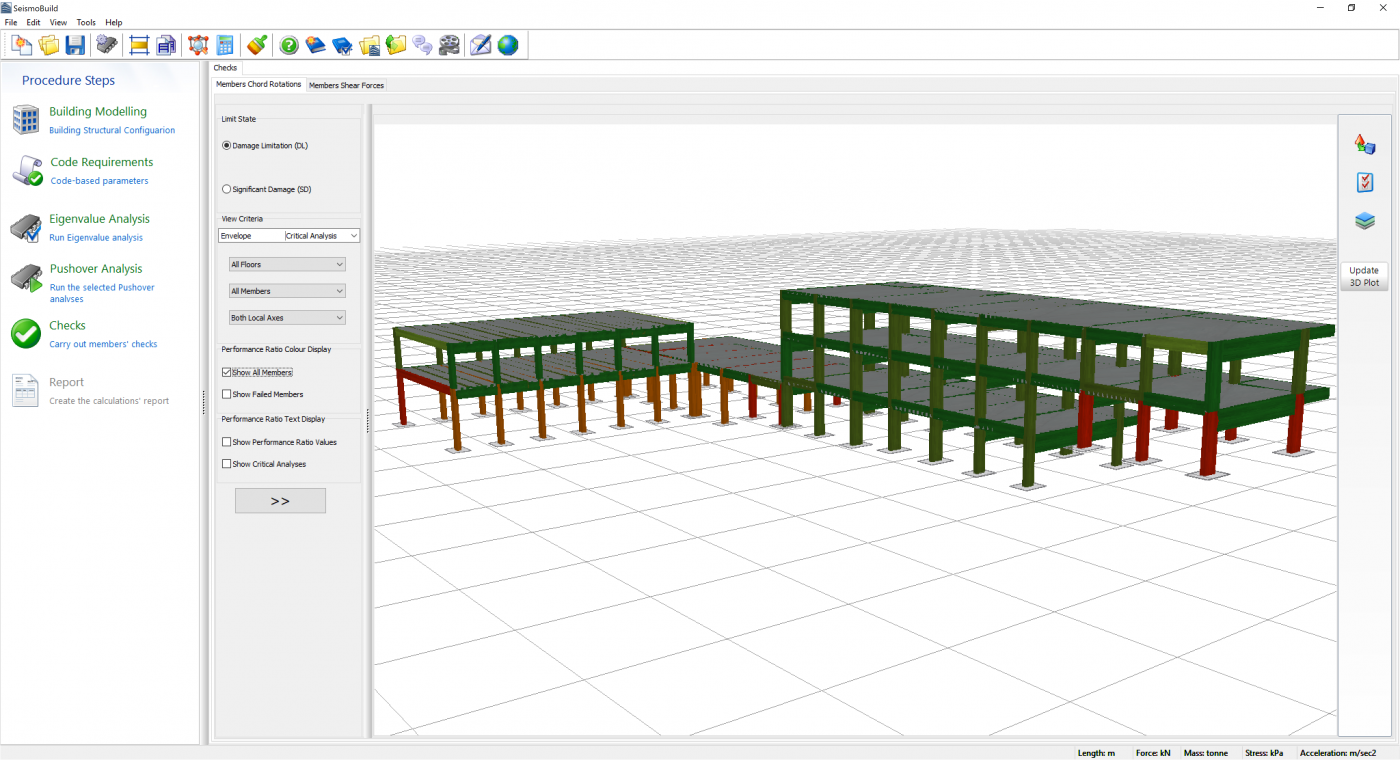Click the stacked layers icon beside the plot
This screenshot has height=760, width=1400.
pyautogui.click(x=1364, y=221)
